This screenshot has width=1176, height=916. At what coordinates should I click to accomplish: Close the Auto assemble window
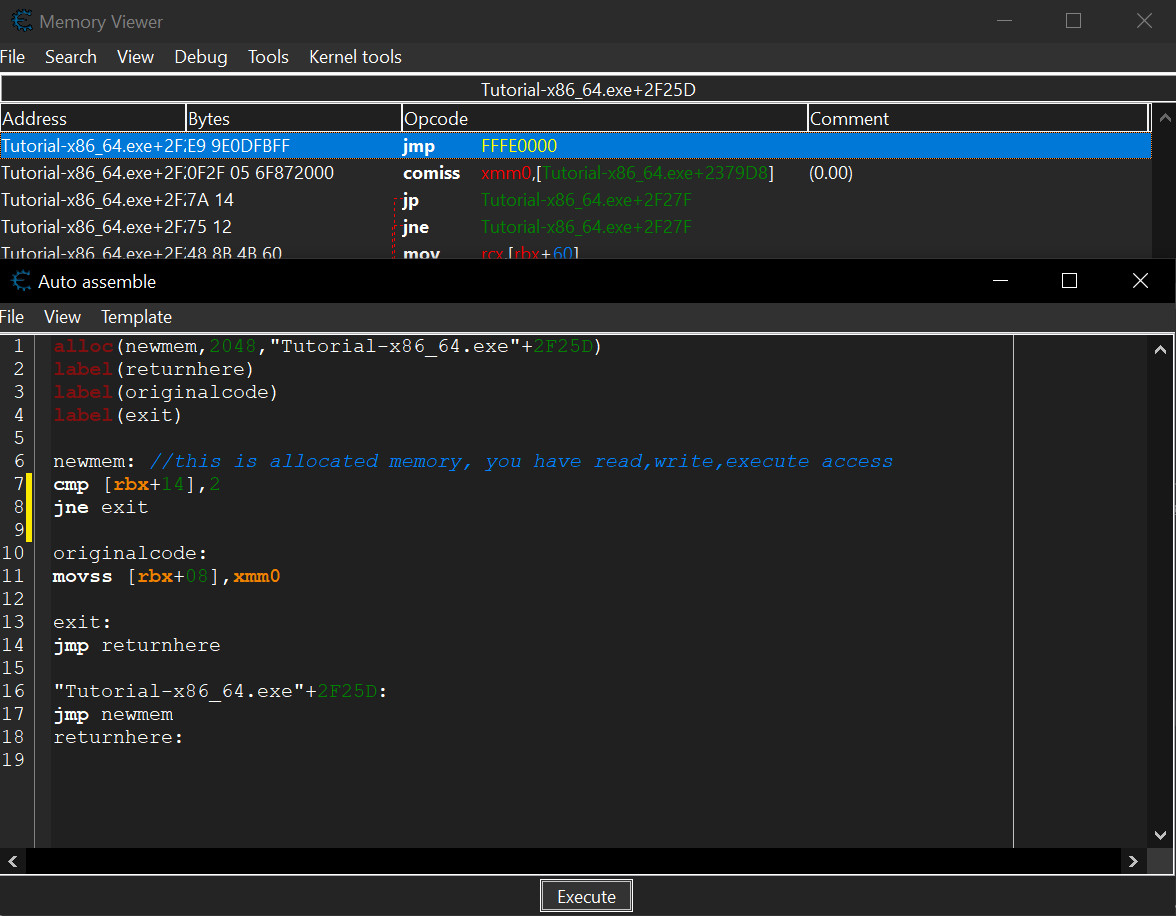point(1140,281)
